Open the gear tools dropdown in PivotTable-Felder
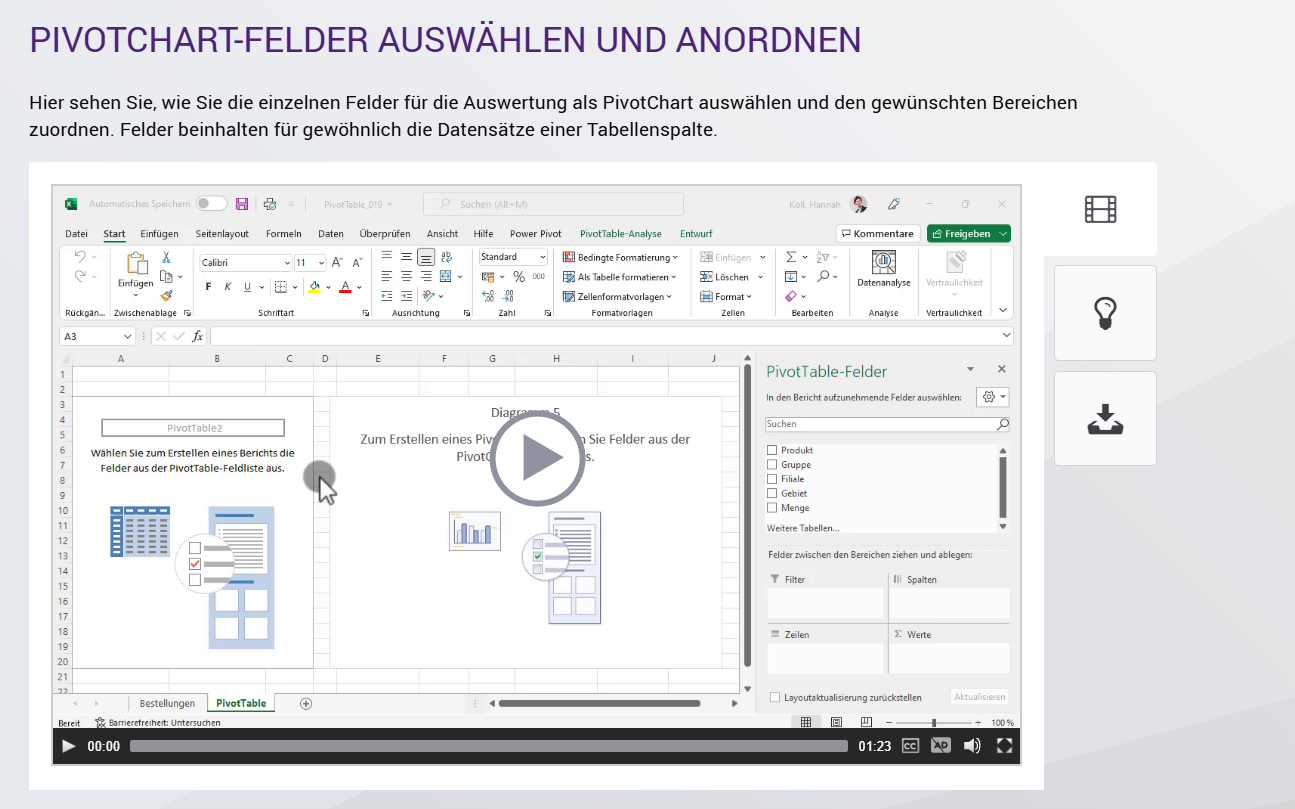The height and width of the screenshot is (809, 1295). pyautogui.click(x=993, y=397)
